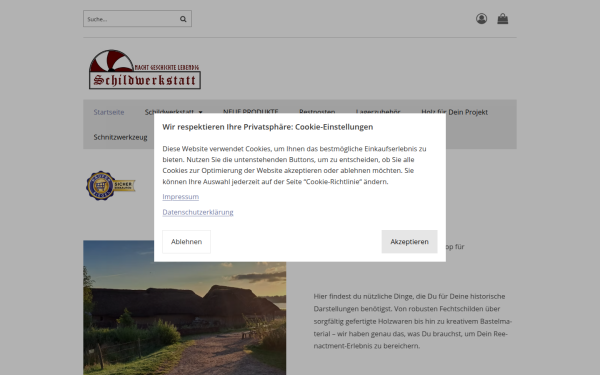Go to Startseite menu item

[x=109, y=112]
